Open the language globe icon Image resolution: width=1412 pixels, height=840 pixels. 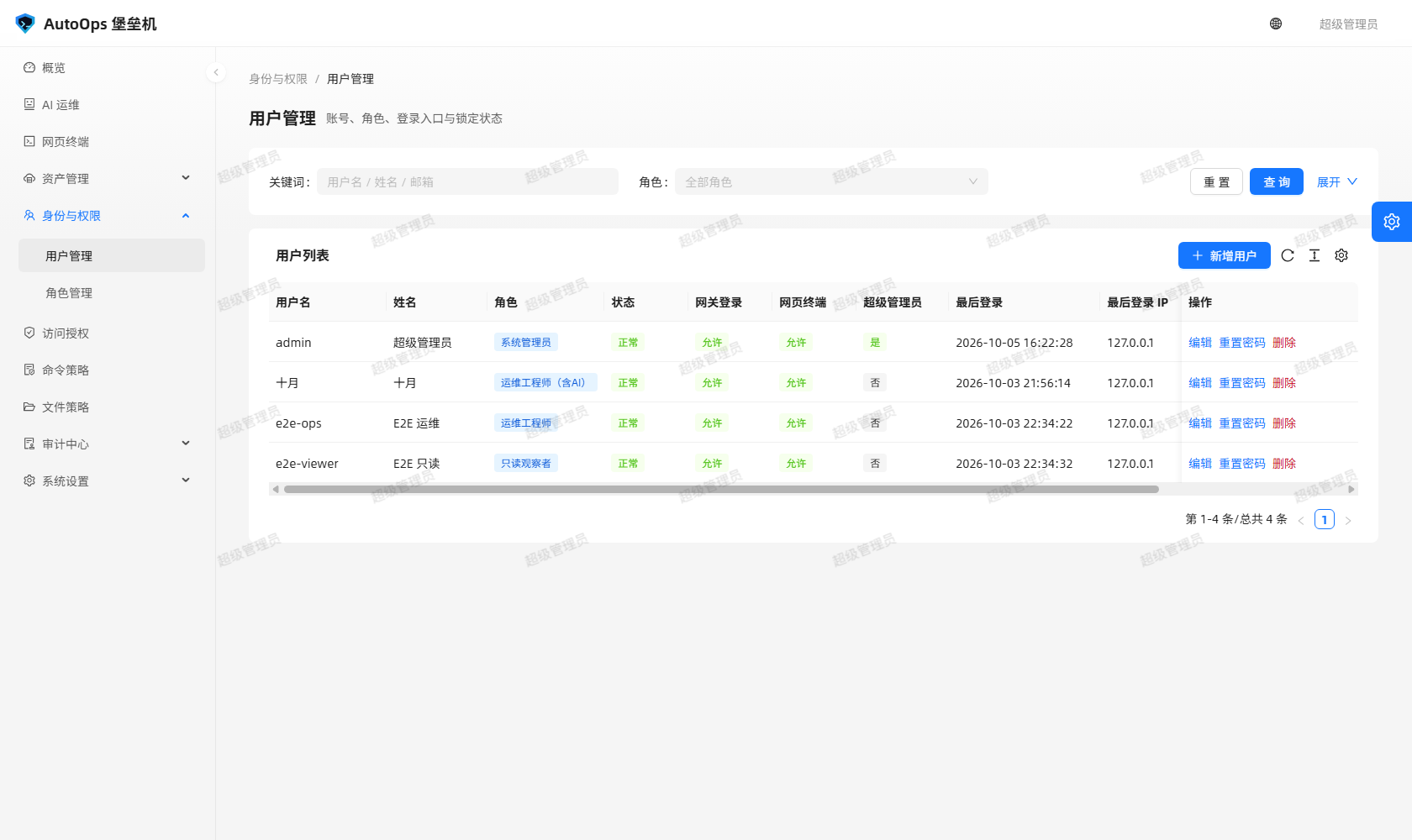point(1276,24)
